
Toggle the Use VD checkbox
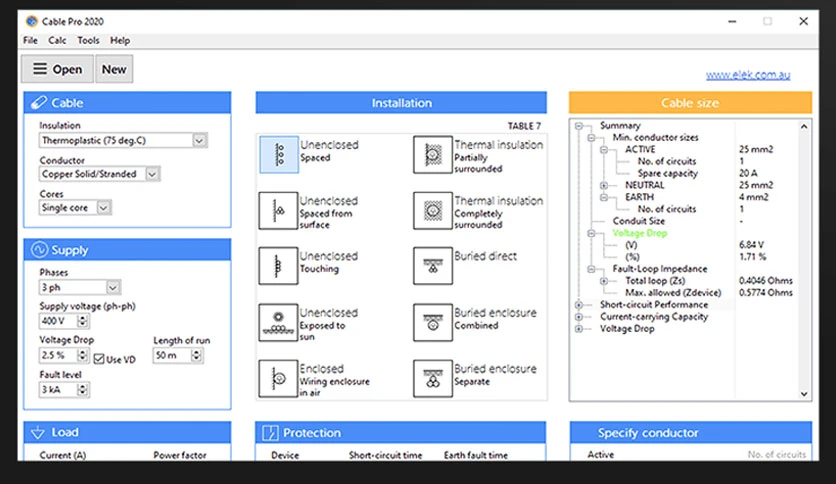coord(99,359)
